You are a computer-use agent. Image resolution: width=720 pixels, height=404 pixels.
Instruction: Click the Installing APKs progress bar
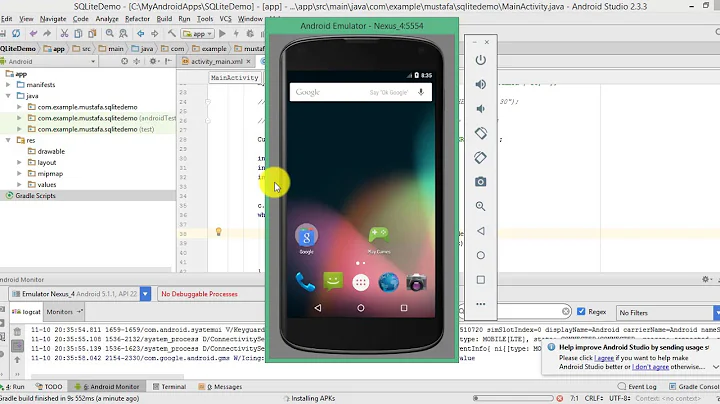point(513,398)
